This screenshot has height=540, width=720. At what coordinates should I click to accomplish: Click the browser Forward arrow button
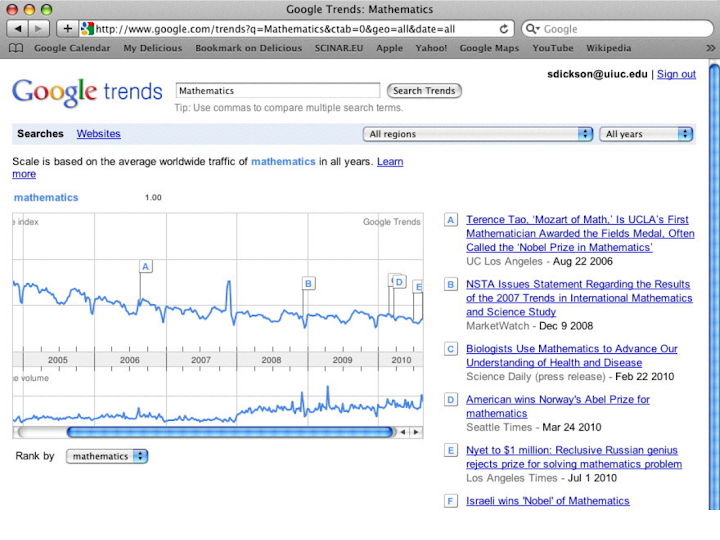(x=39, y=29)
